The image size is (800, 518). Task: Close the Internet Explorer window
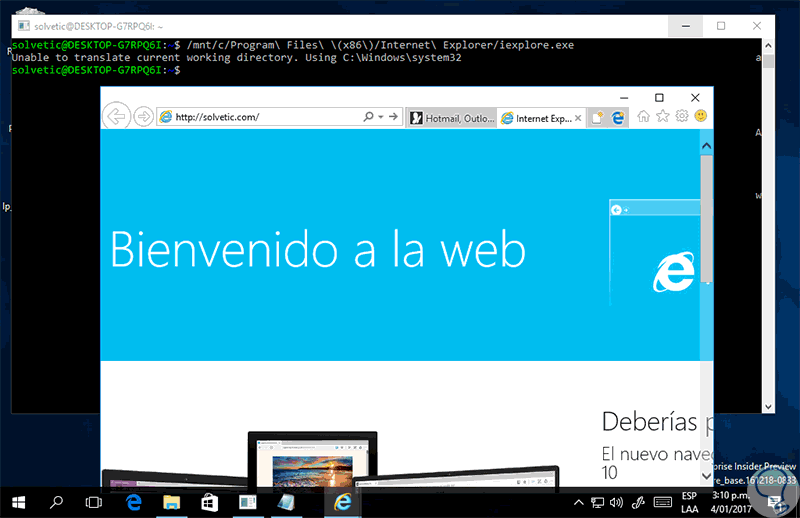(695, 97)
